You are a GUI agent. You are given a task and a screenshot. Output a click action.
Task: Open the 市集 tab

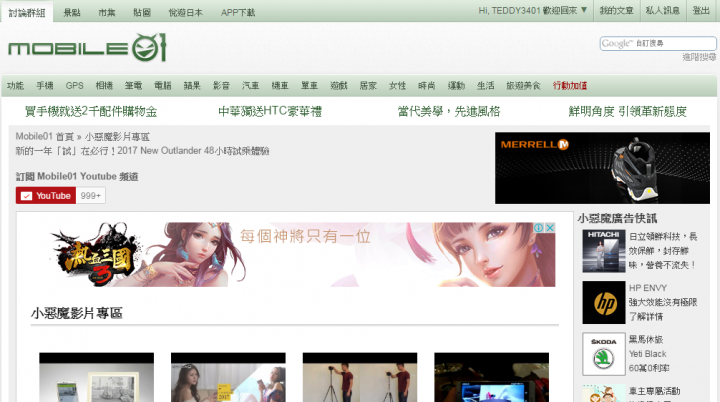[x=107, y=12]
